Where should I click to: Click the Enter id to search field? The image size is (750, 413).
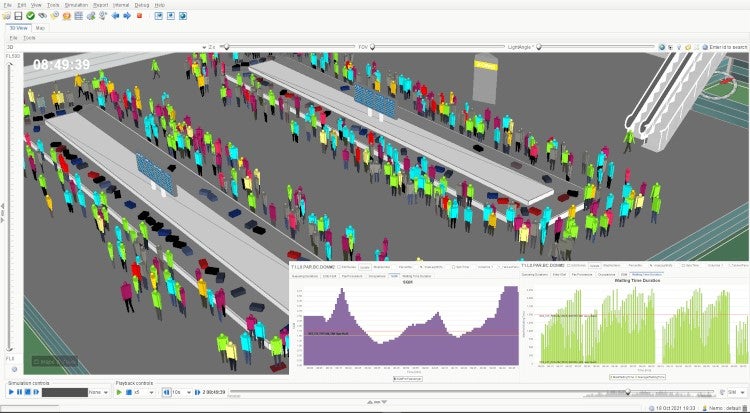point(728,46)
